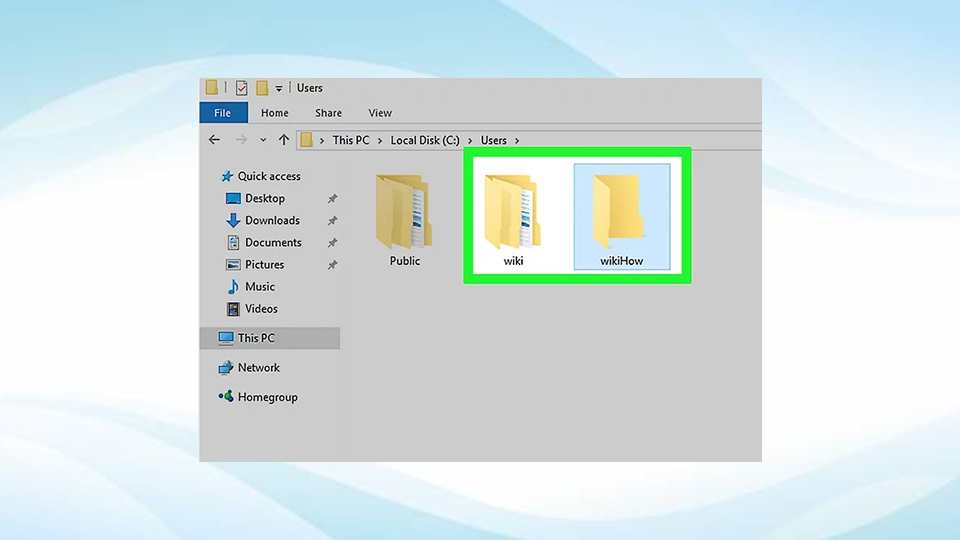
Task: Click the New Folder icon in title bar
Action: [262, 88]
